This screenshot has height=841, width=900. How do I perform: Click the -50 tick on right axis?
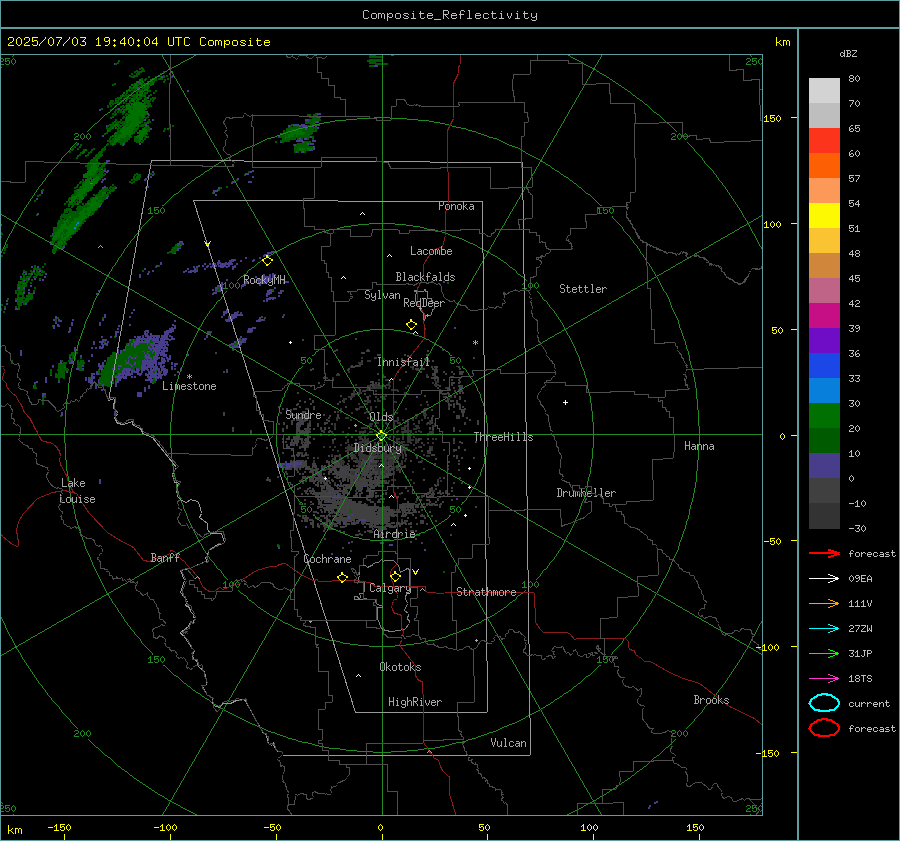point(772,541)
